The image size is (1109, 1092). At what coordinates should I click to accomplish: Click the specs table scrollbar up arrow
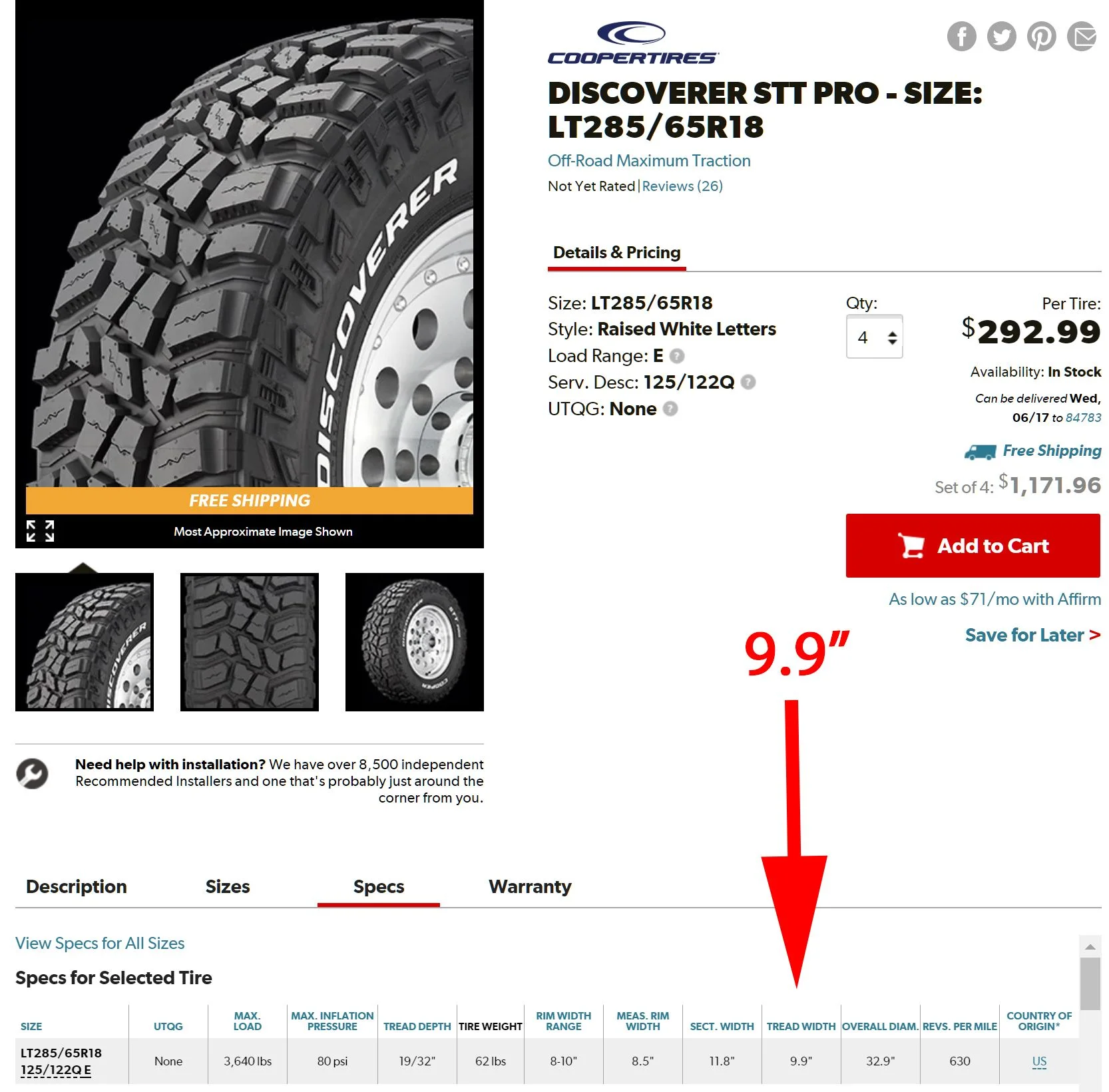[1090, 946]
